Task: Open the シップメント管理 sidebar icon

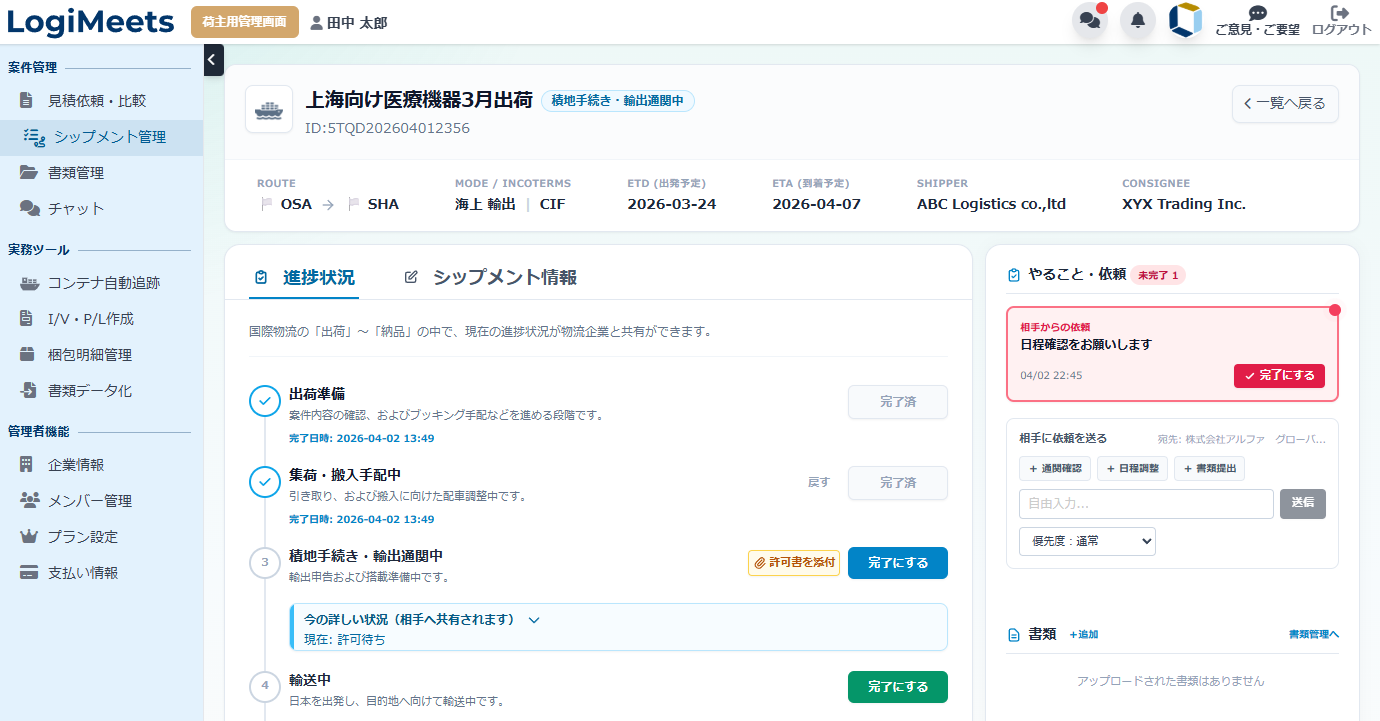Action: point(34,136)
